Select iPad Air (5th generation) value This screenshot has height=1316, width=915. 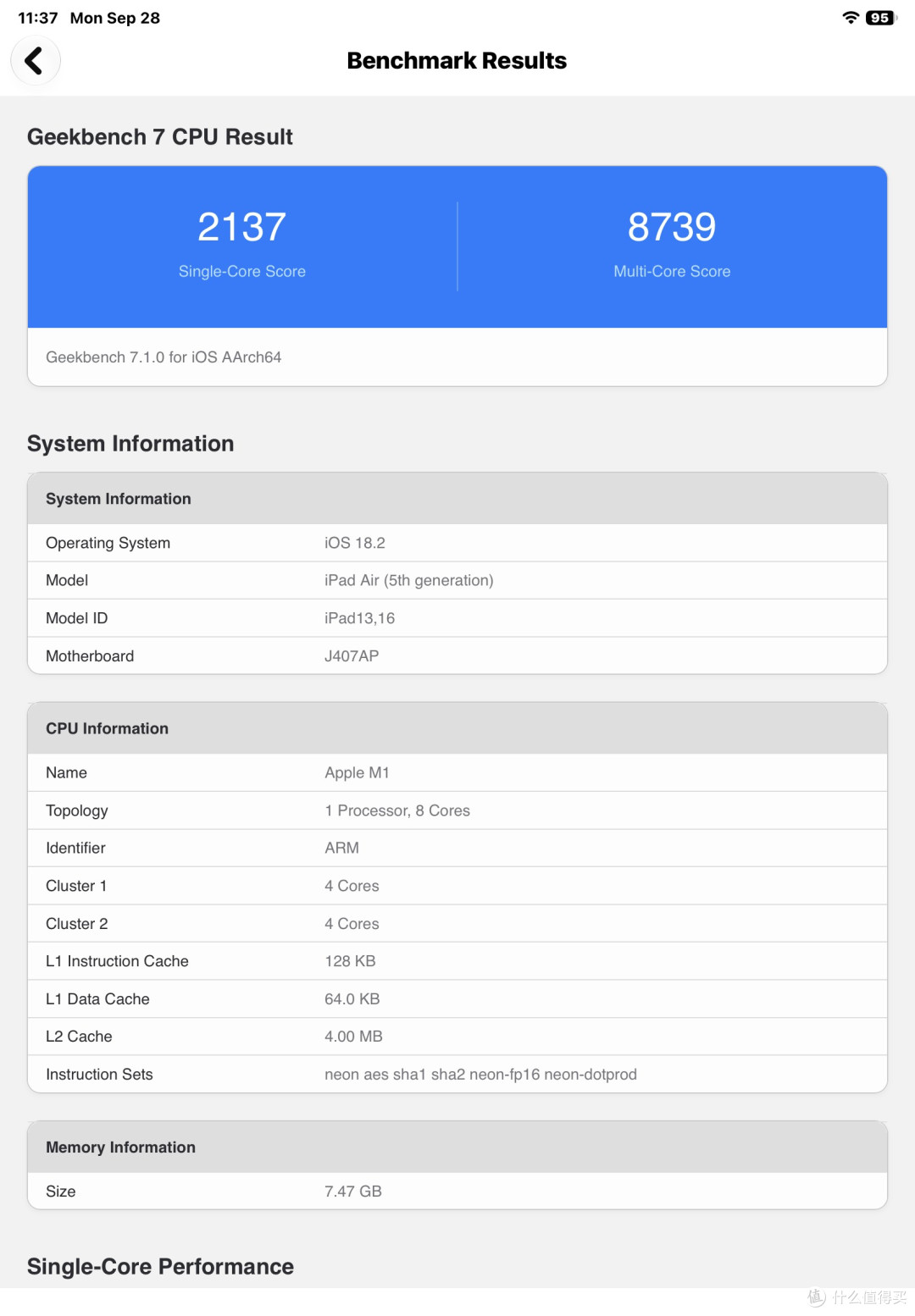coord(409,580)
